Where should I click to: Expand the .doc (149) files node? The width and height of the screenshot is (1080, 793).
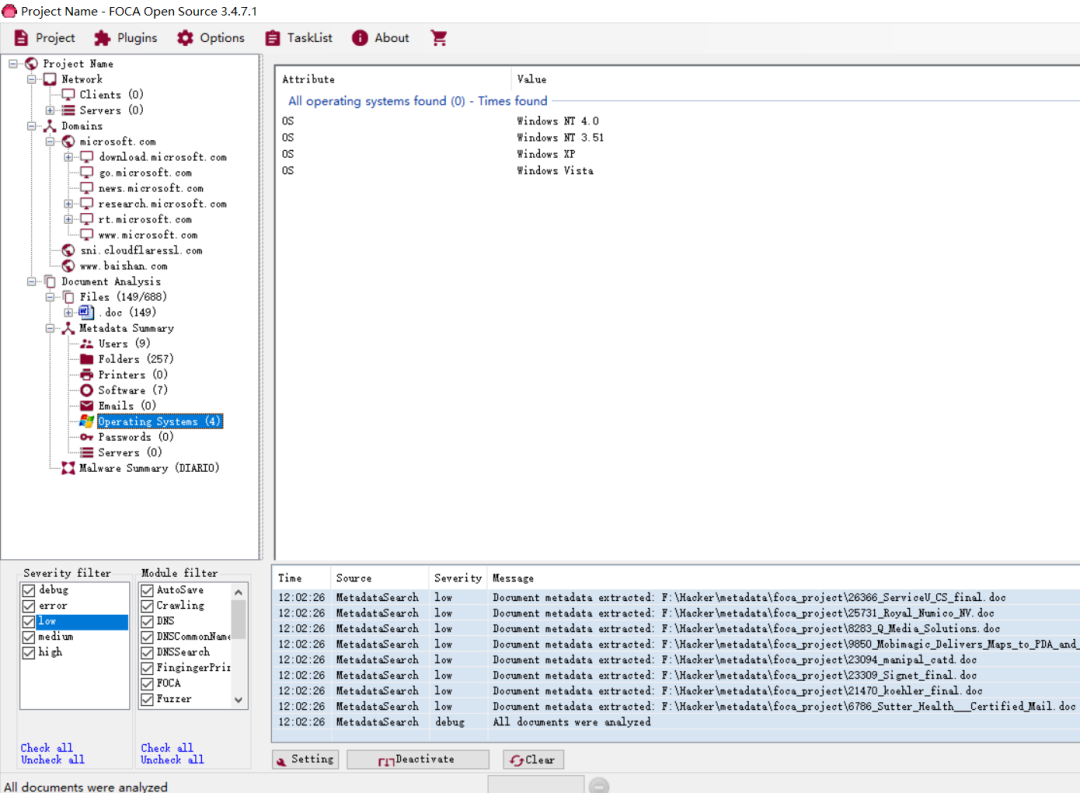tap(69, 312)
